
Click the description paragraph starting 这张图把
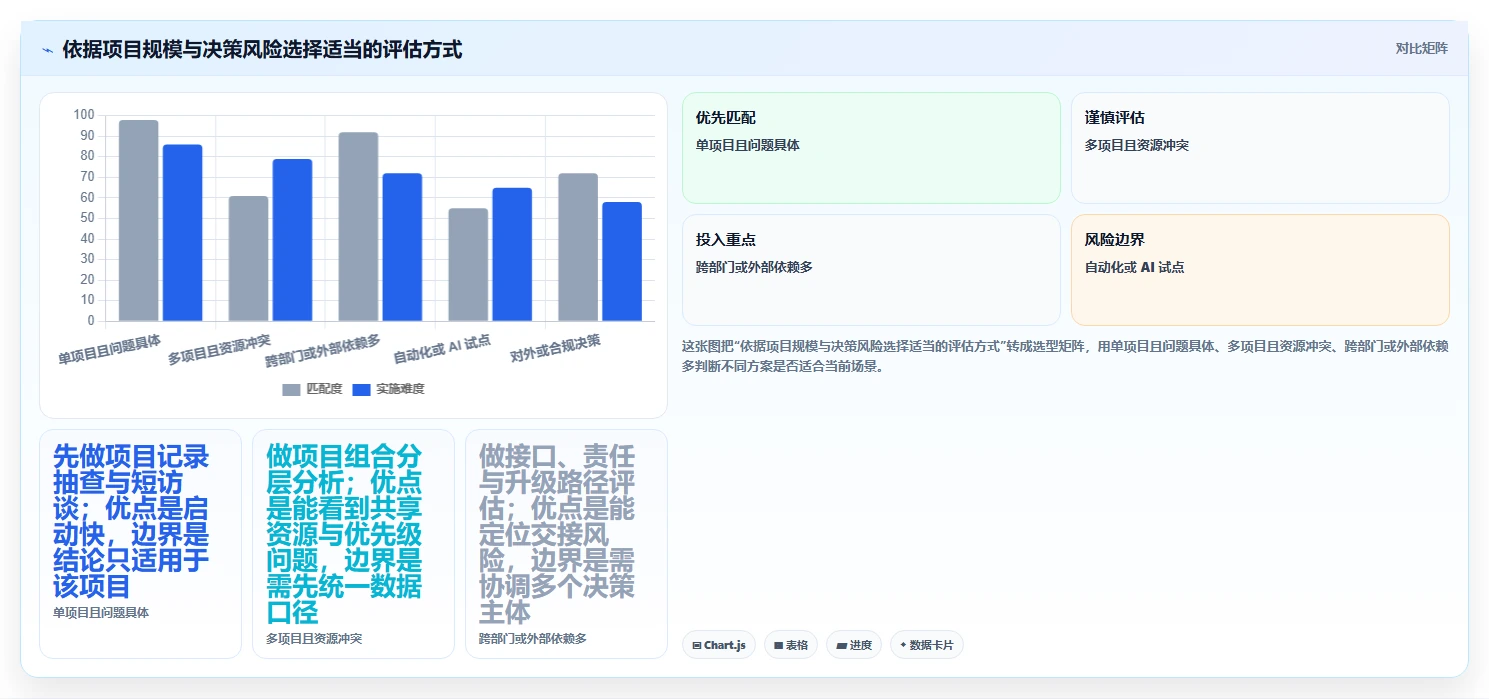(x=1065, y=356)
